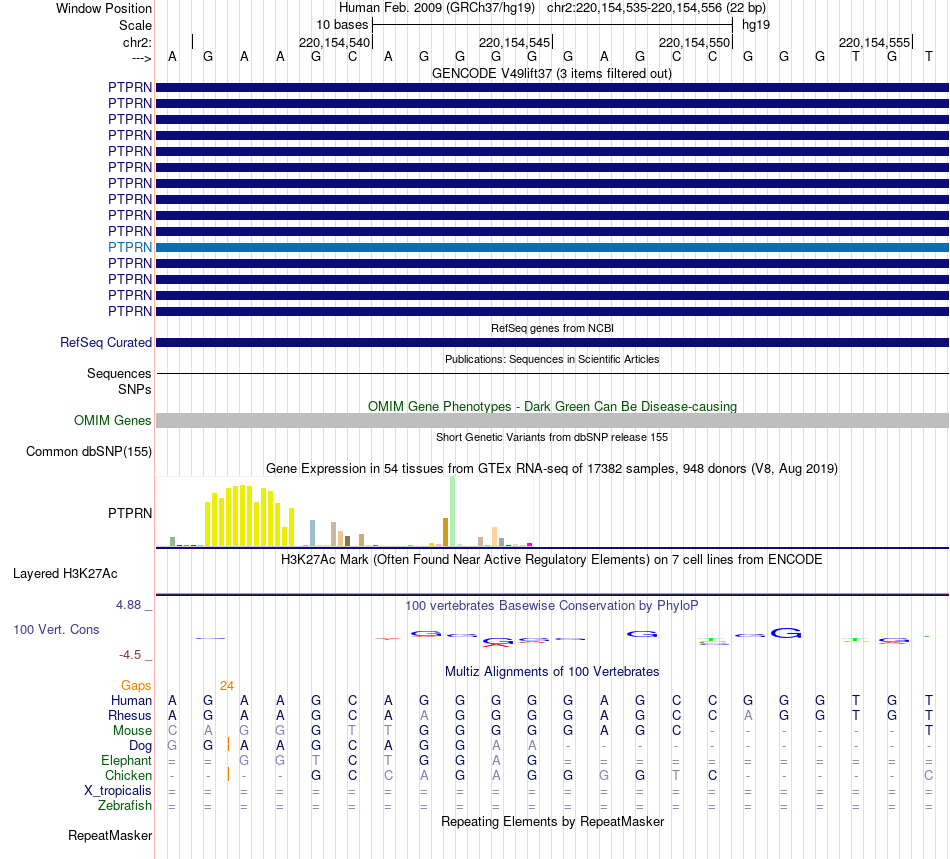Click the Human Feb. 2009 (GRCh37/hg19) text
This screenshot has height=859, width=950.
pyautogui.click(x=437, y=8)
